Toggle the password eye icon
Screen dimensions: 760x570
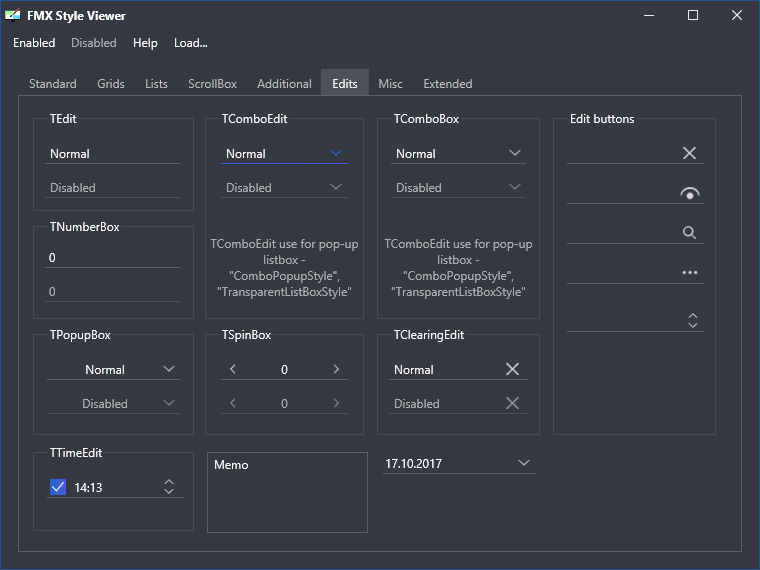[x=690, y=193]
